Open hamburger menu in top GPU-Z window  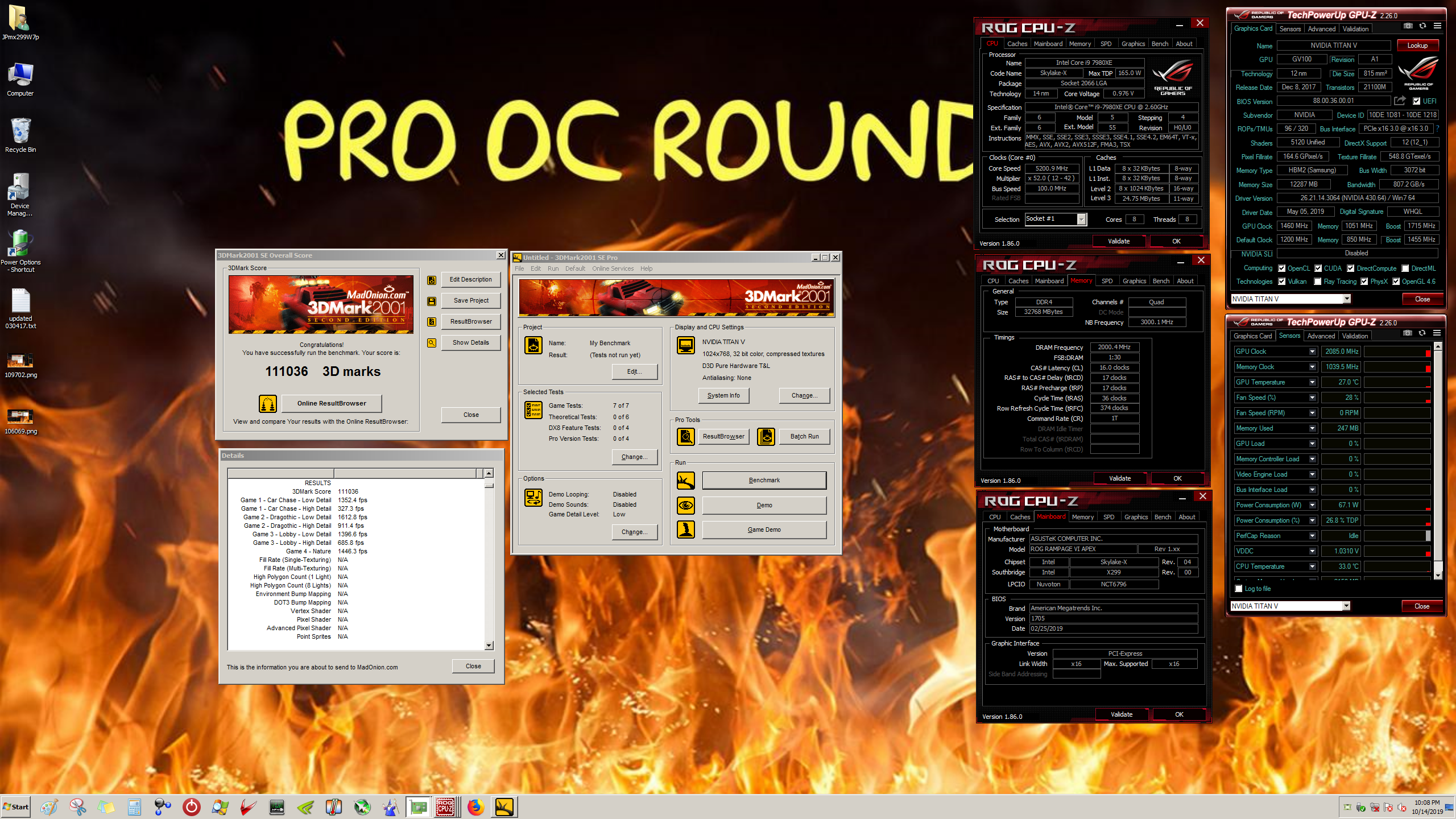click(1437, 26)
